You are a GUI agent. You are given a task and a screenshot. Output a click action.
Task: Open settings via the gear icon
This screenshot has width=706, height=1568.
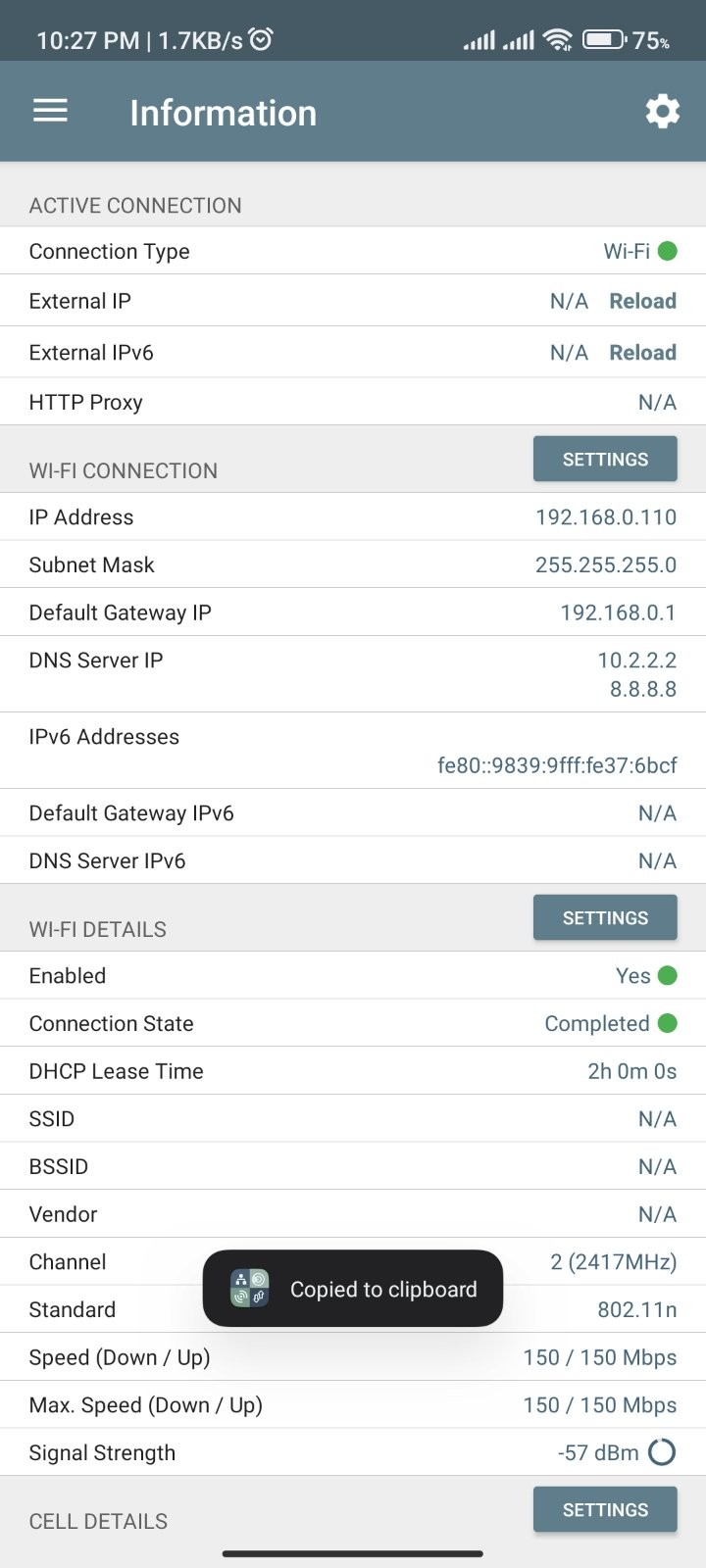[x=663, y=112]
